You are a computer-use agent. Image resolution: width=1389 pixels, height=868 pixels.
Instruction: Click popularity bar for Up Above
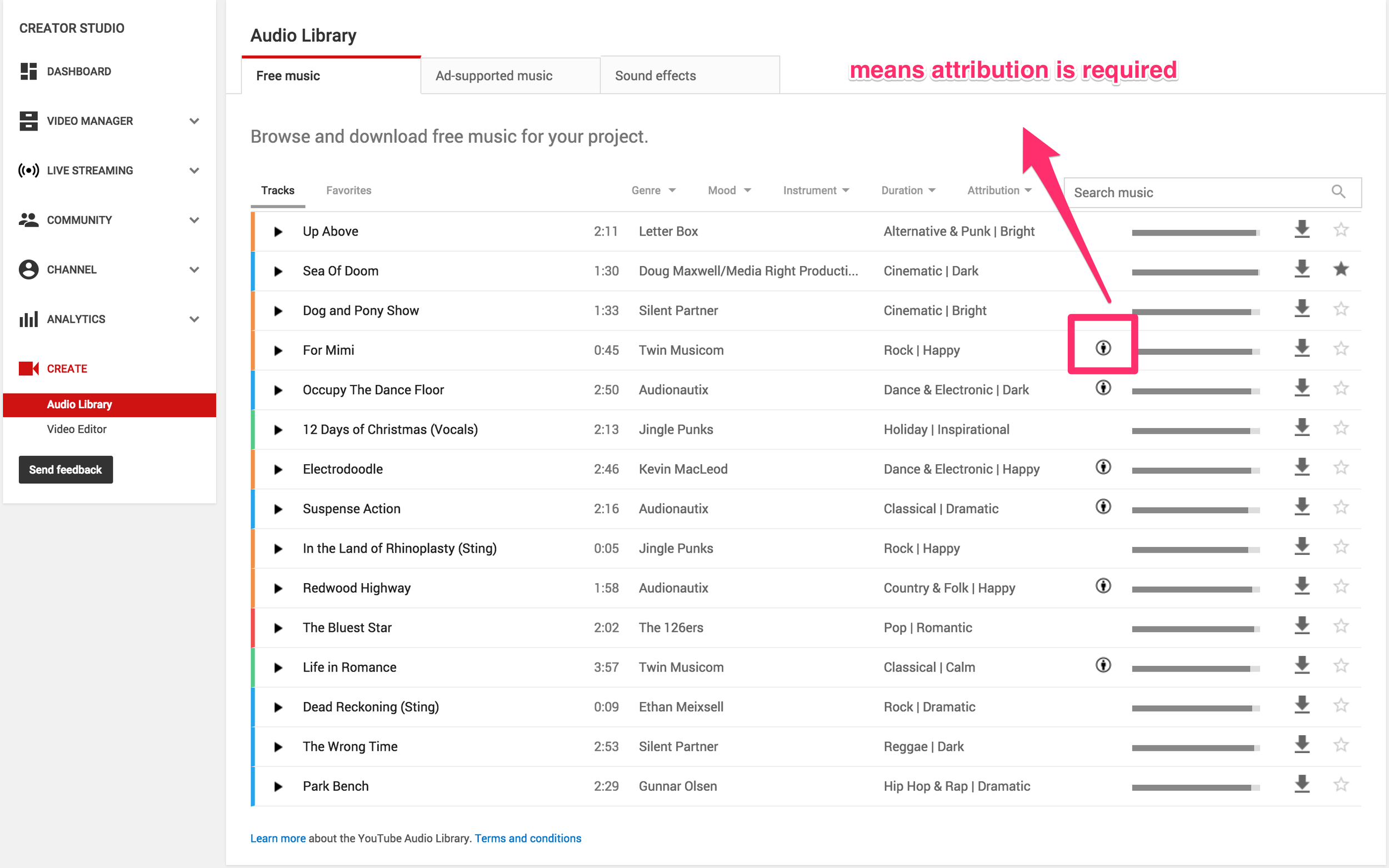[1196, 233]
